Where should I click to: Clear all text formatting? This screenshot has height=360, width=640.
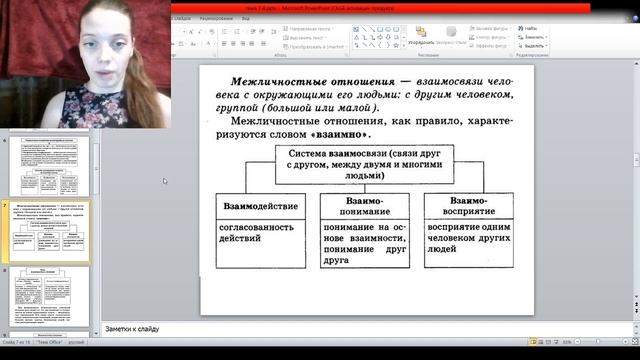coord(212,31)
